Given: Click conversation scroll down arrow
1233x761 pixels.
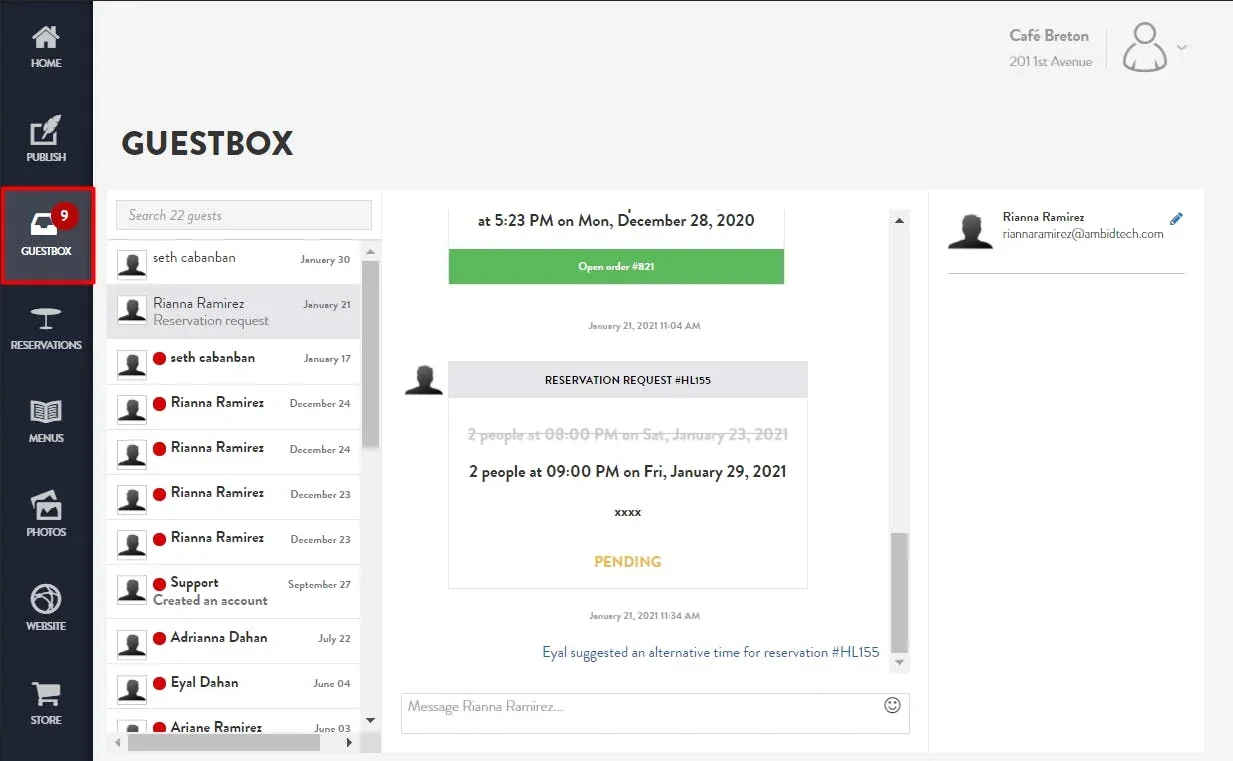Looking at the screenshot, I should click(899, 661).
